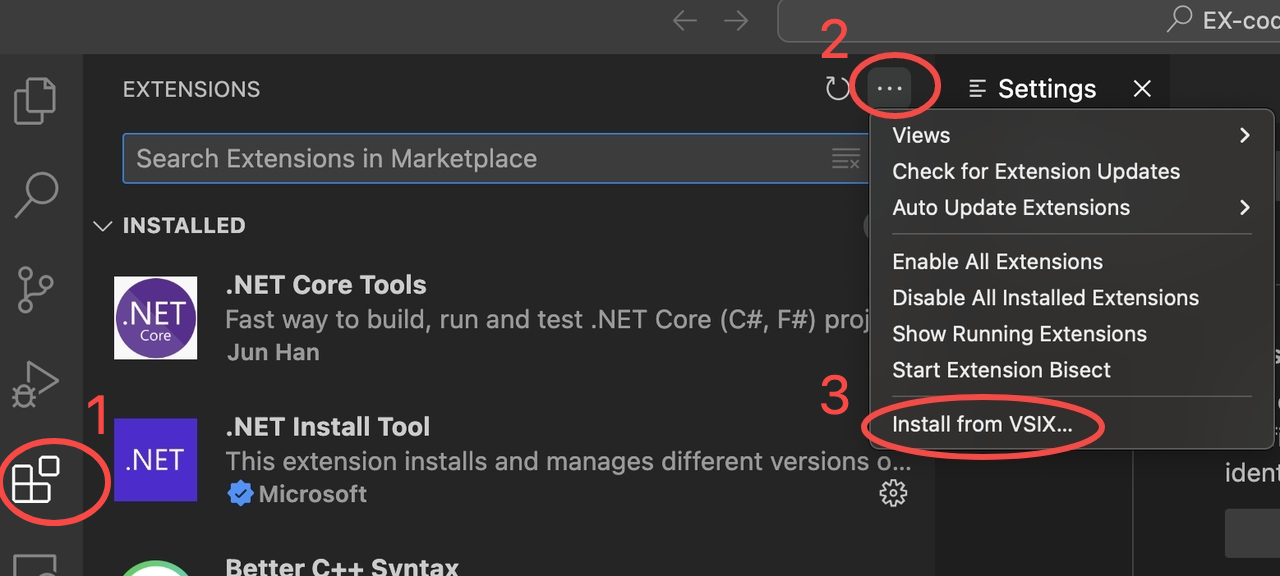Viewport: 1280px width, 576px height.
Task: Open the Extensions view in the activity bar
Action: (x=35, y=479)
